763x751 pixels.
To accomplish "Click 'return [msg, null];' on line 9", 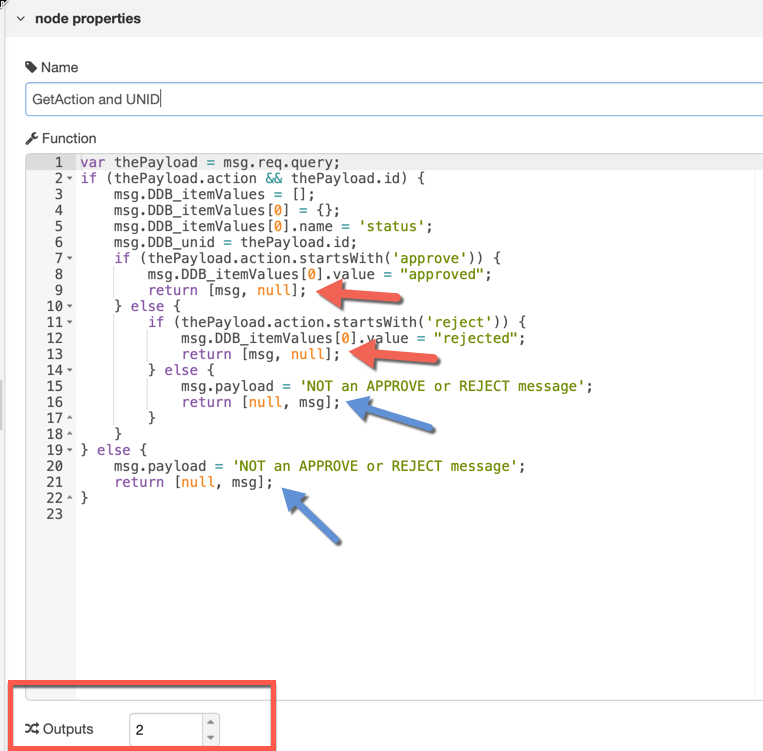I will coord(227,291).
